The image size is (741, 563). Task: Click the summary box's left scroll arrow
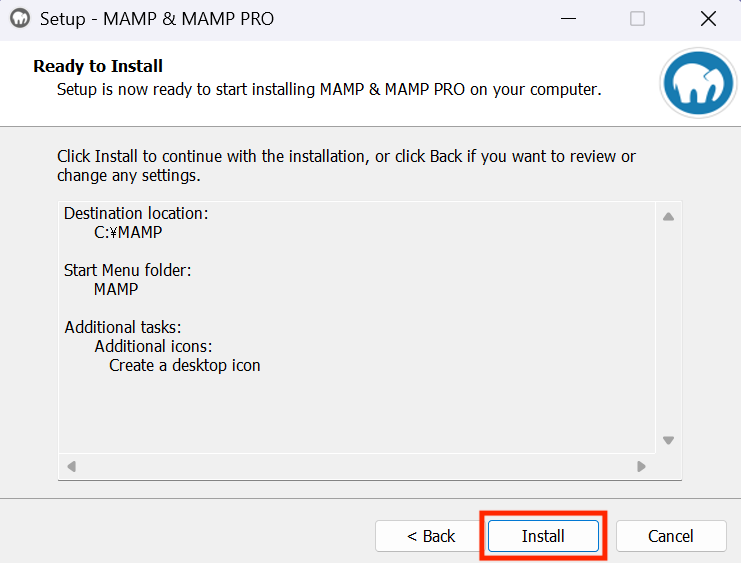pos(72,467)
